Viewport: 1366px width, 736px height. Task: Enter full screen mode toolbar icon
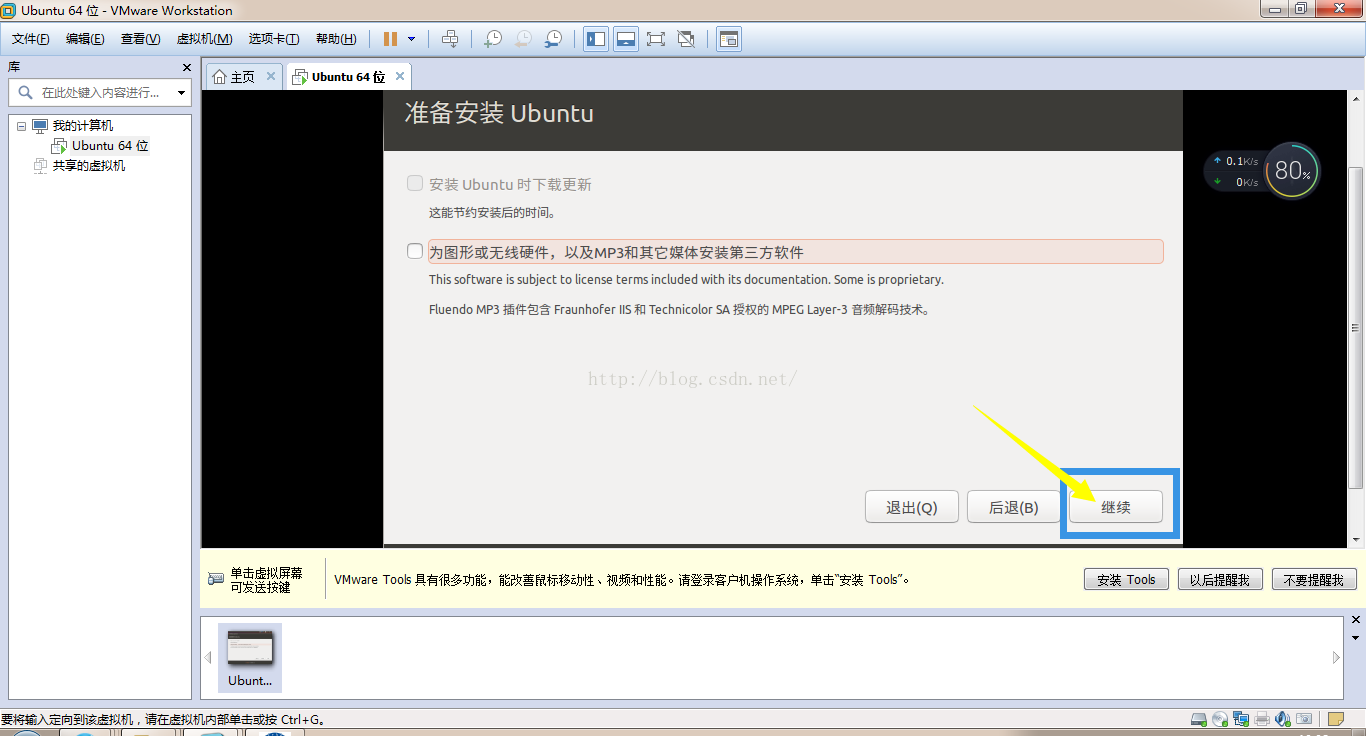(x=656, y=39)
